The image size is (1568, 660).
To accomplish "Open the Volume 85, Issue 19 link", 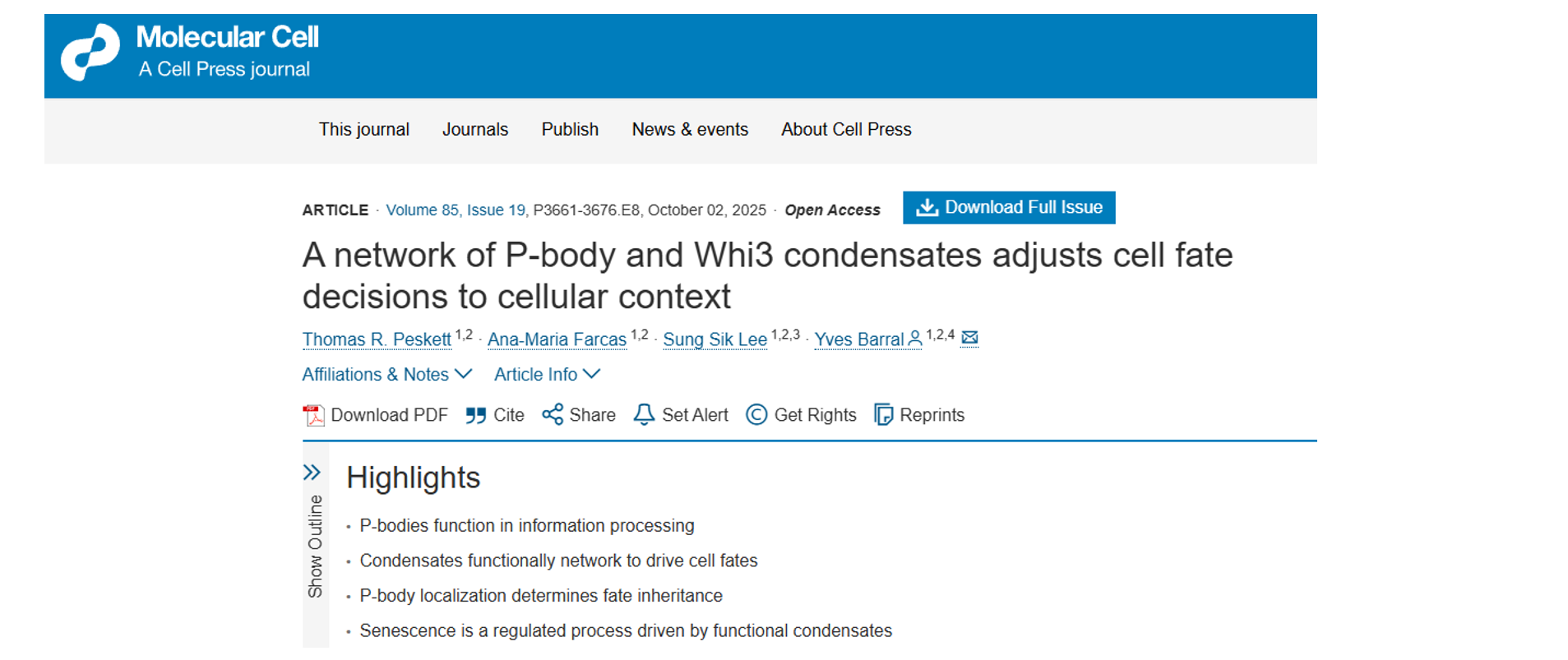I will point(456,210).
